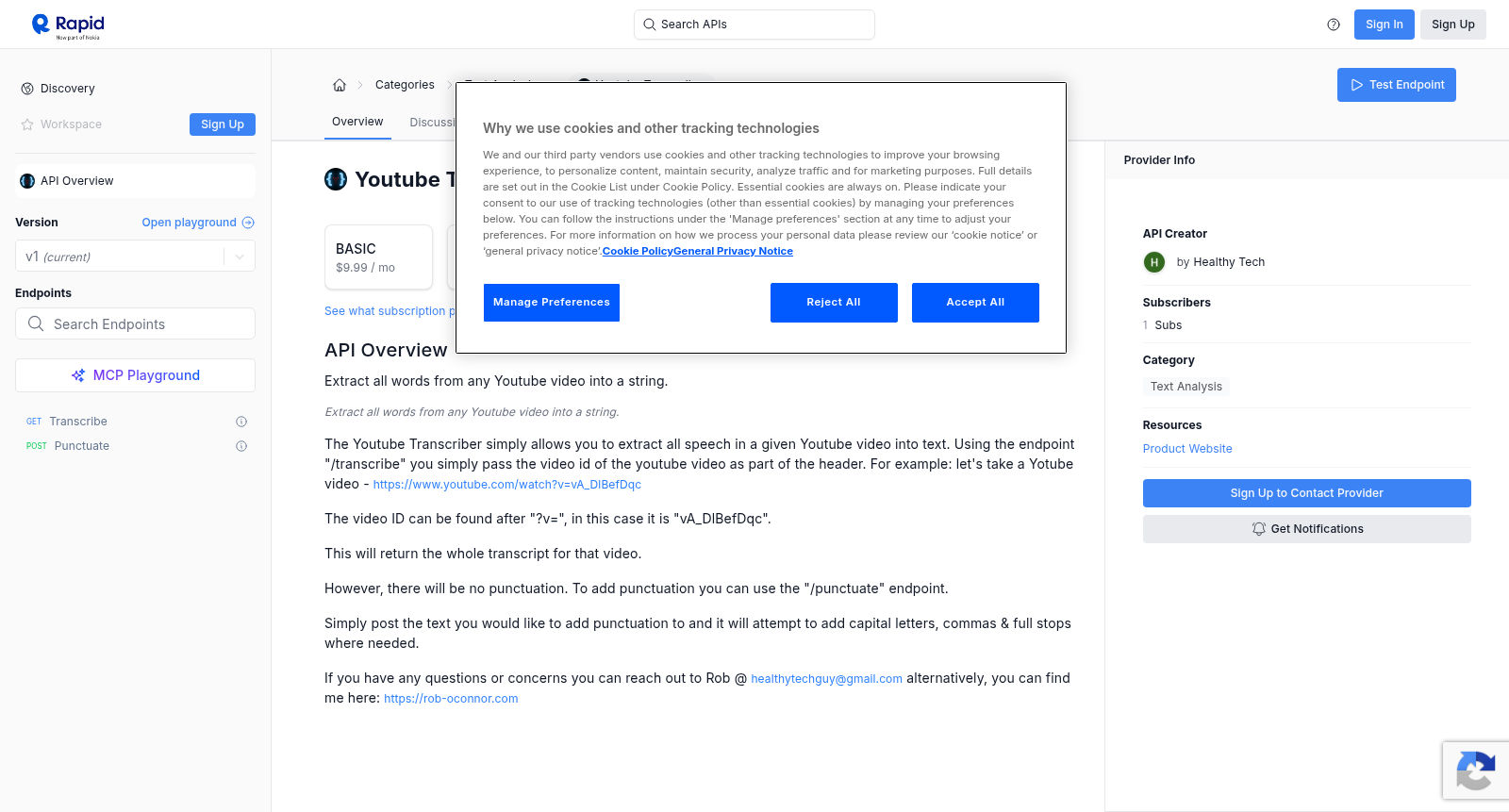Click bell icon on Get Notifications
The image size is (1509, 812).
(1258, 529)
